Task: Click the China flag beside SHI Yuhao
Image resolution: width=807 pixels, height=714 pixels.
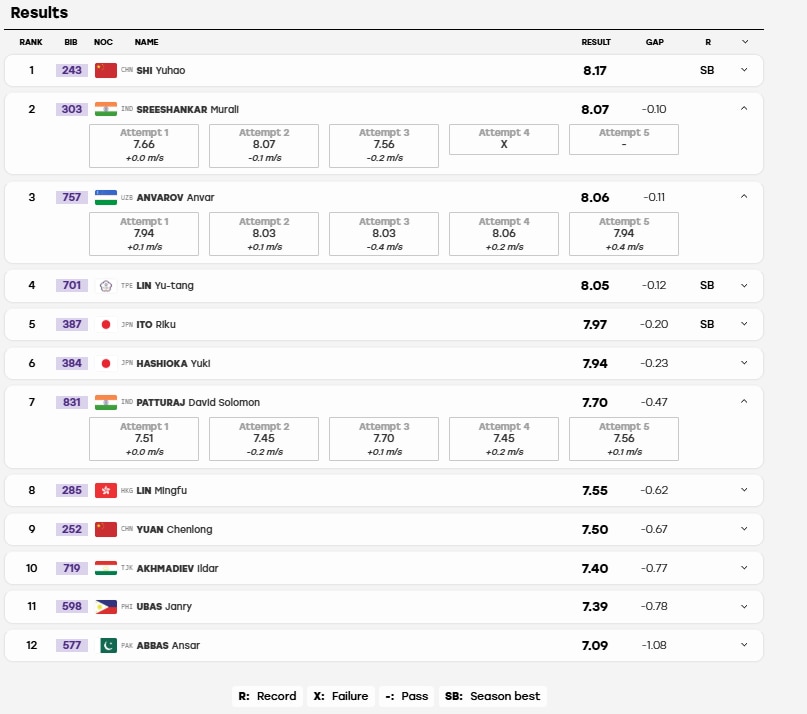Action: (106, 71)
